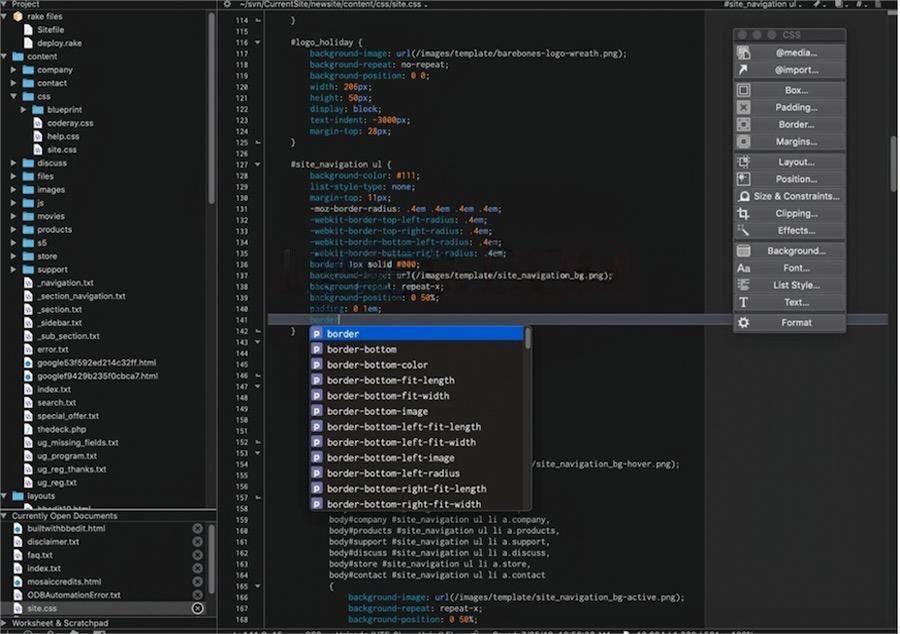
Task: Collapse the layouts folder
Action: 5,496
